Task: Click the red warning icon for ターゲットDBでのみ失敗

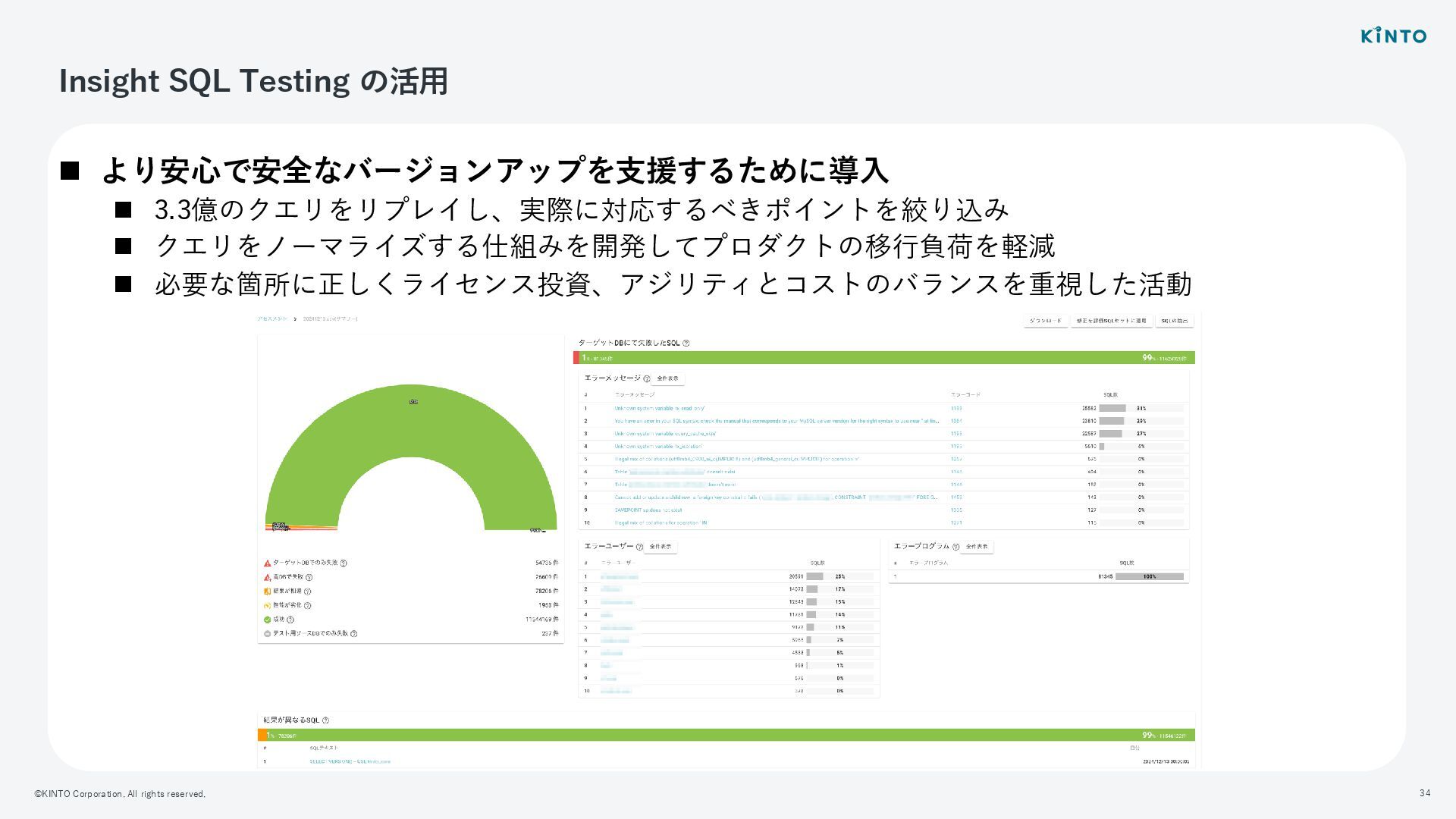Action: (x=268, y=563)
